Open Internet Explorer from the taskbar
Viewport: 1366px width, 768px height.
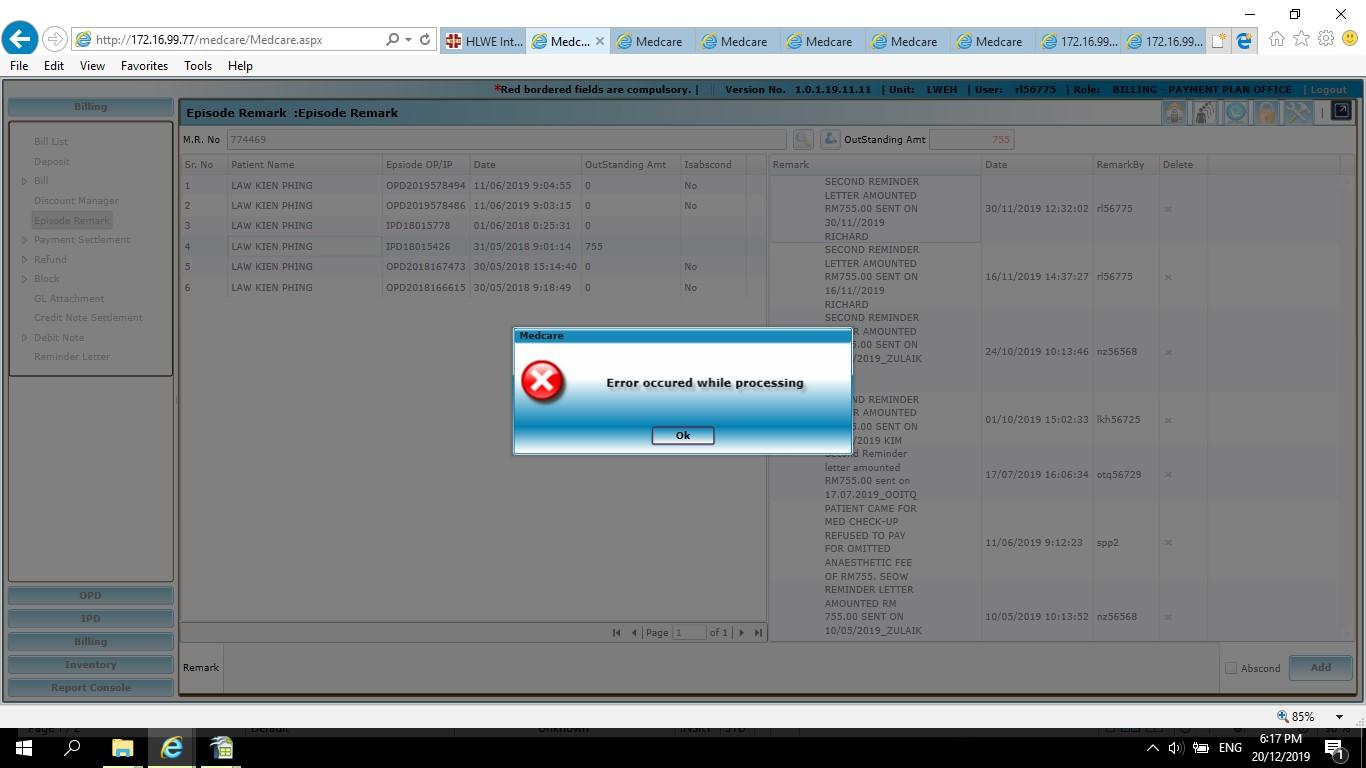tap(172, 748)
